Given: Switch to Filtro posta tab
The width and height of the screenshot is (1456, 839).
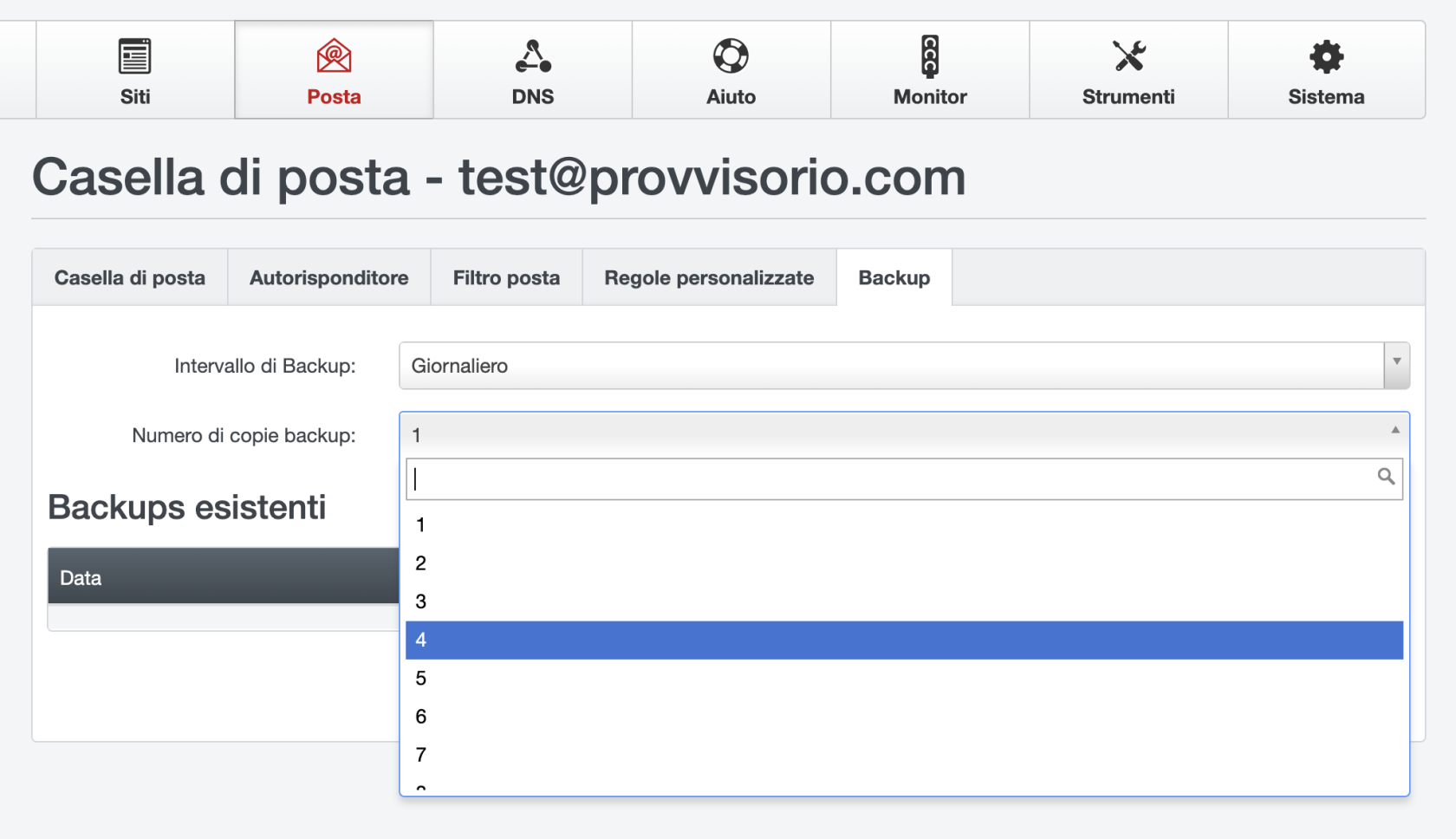Looking at the screenshot, I should tap(506, 277).
